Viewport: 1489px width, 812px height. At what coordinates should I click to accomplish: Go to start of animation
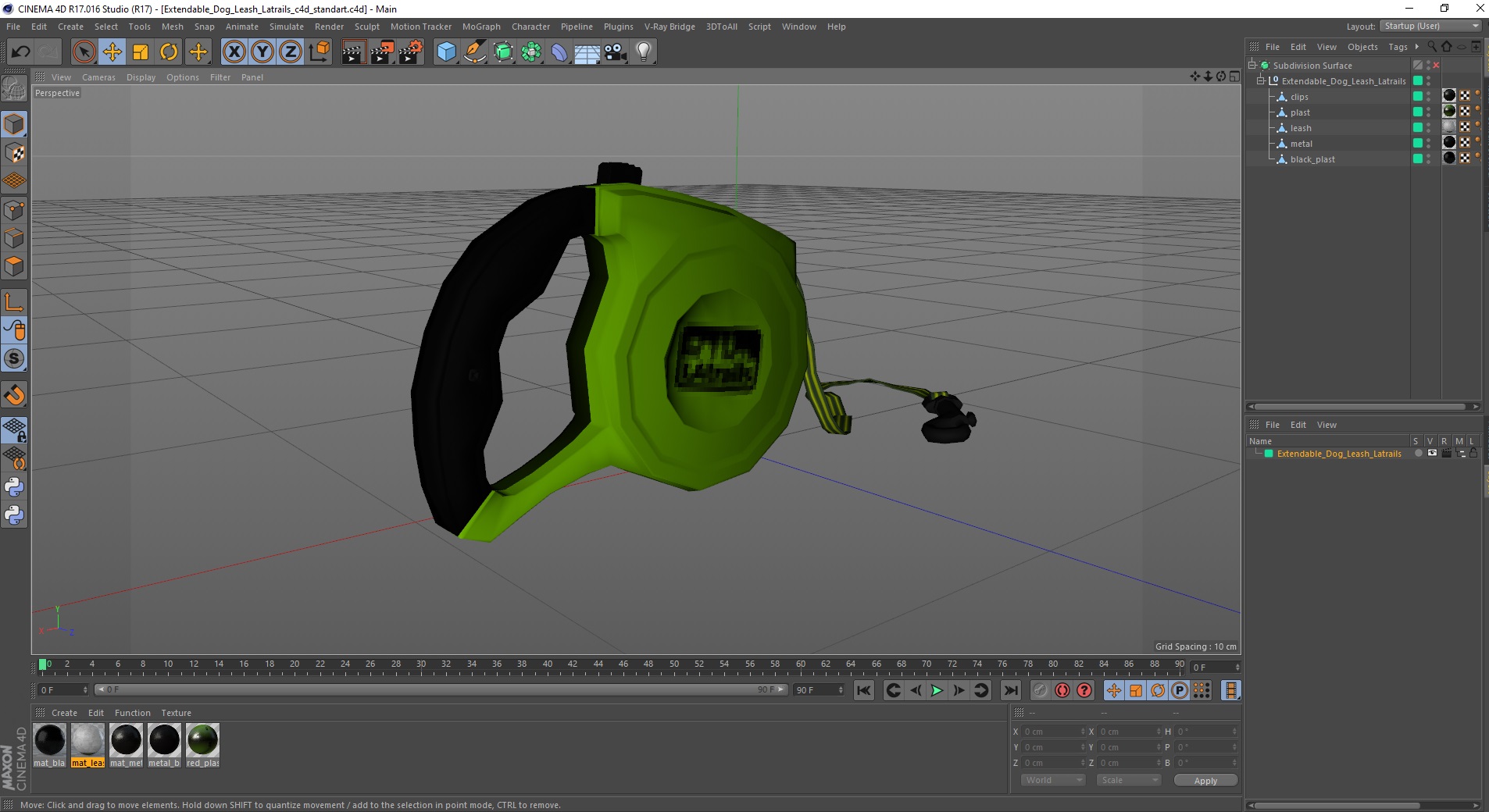[863, 690]
